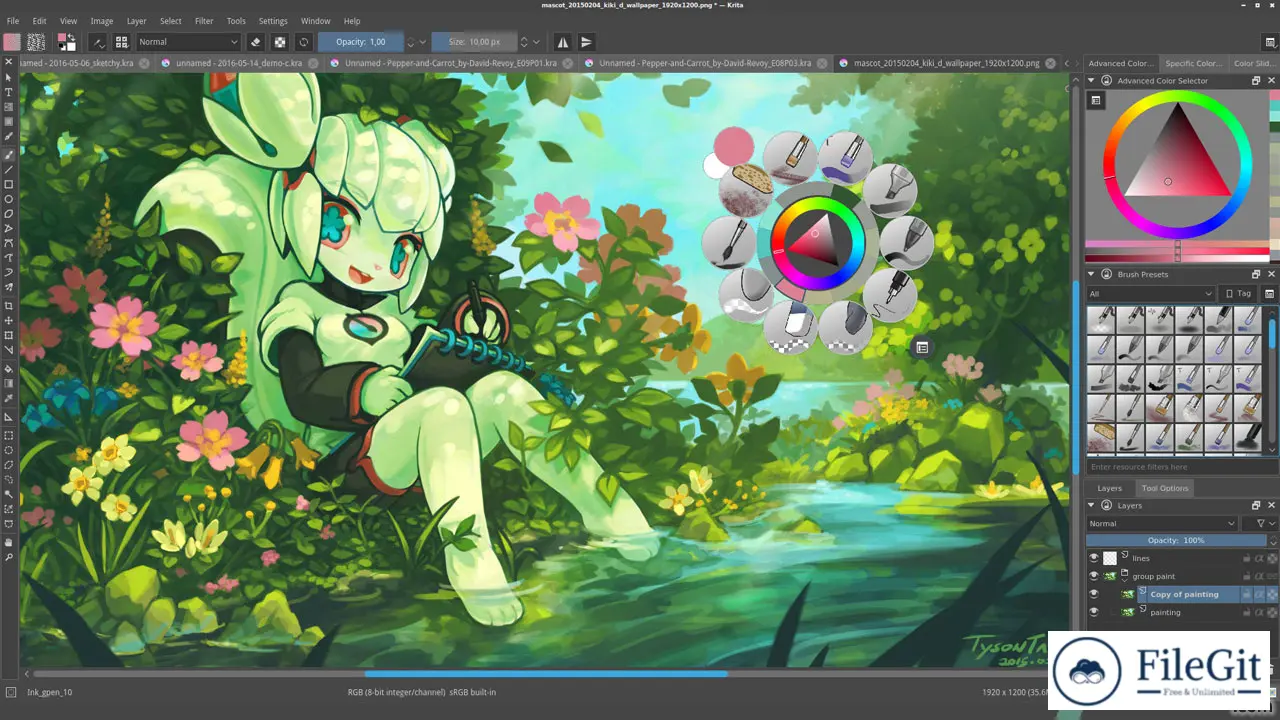This screenshot has width=1280, height=720.
Task: Select the Calligraphy tool
Action: coord(9,137)
